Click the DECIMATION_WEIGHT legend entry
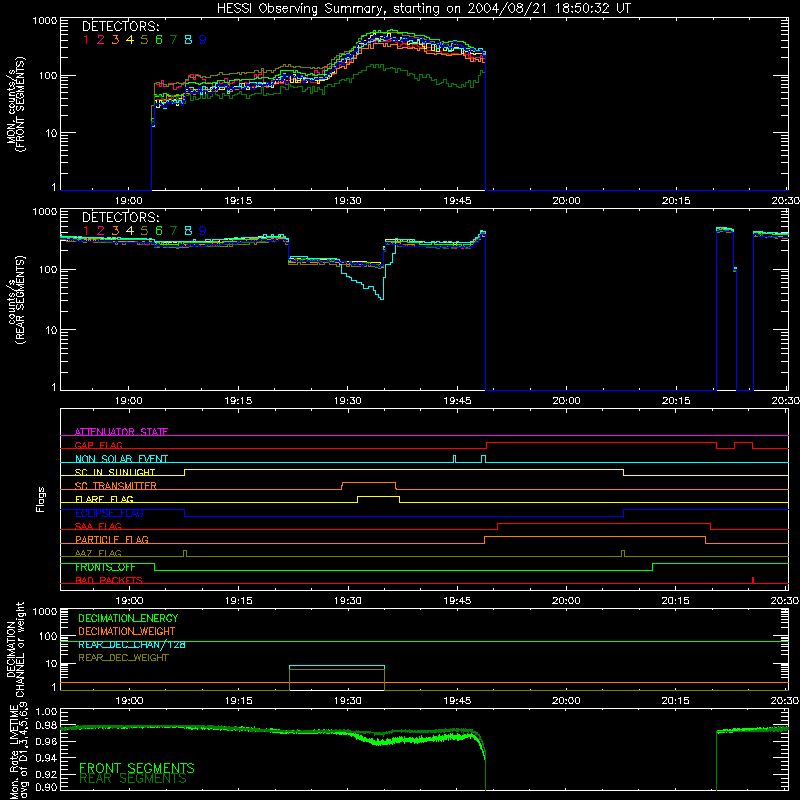Viewport: 800px width, 800px height. click(x=127, y=631)
